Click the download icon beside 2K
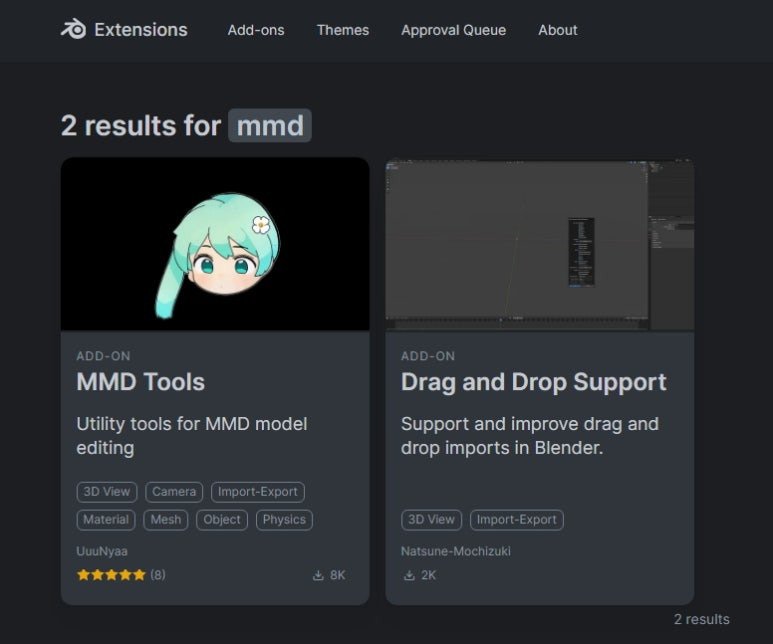This screenshot has height=644, width=773. 409,575
